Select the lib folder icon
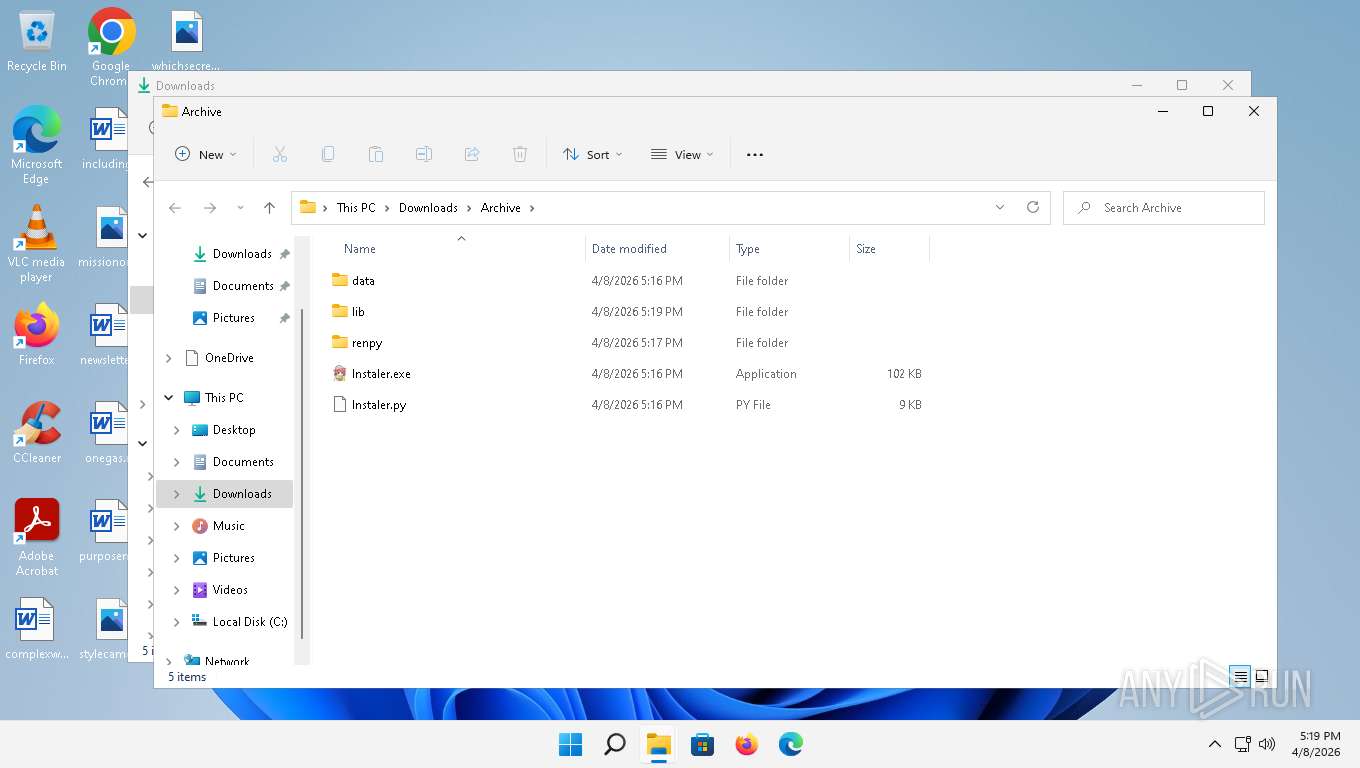Image resolution: width=1360 pixels, height=768 pixels. [x=340, y=311]
